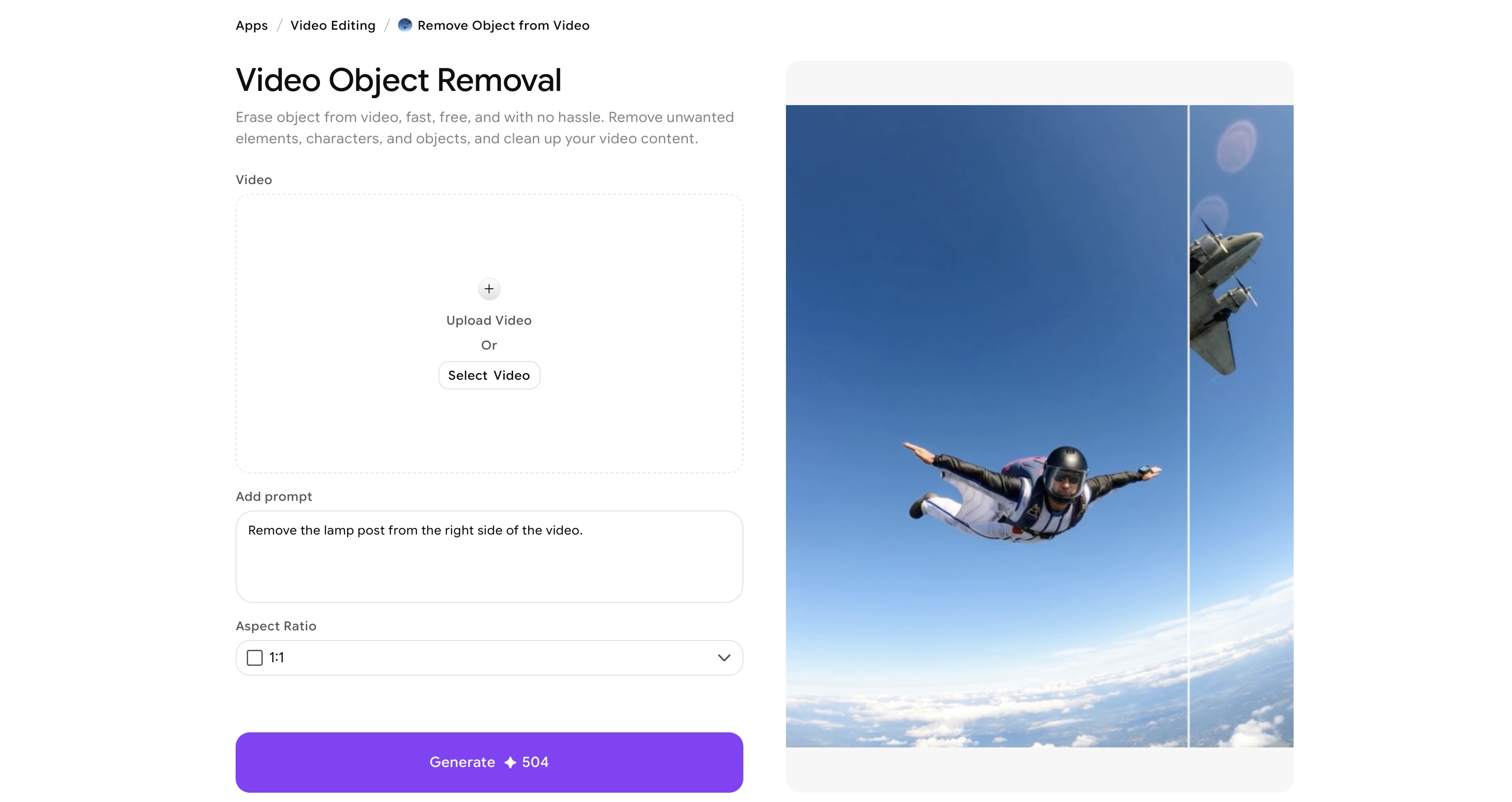Grab the before/after comparison divider line

pyautogui.click(x=1188, y=426)
